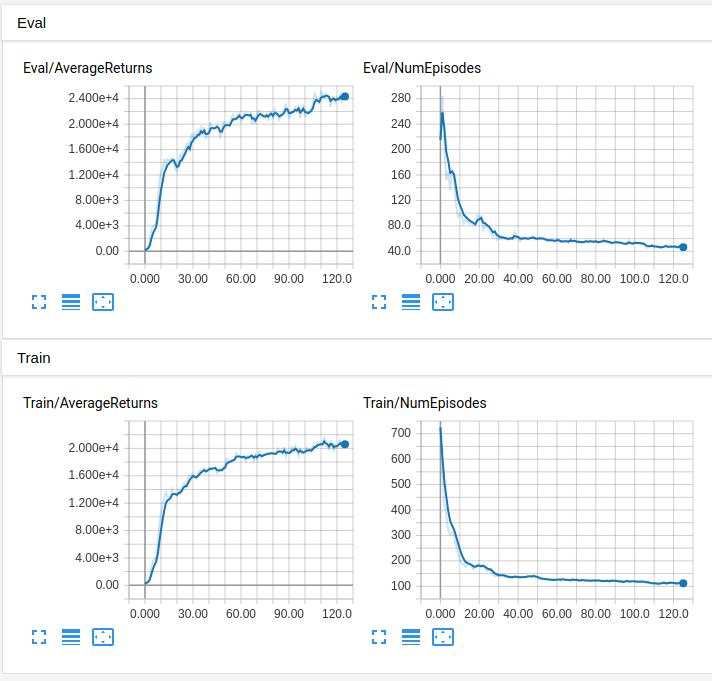
Task: Fit domain to data on Eval/AverageReturns
Action: click(103, 302)
